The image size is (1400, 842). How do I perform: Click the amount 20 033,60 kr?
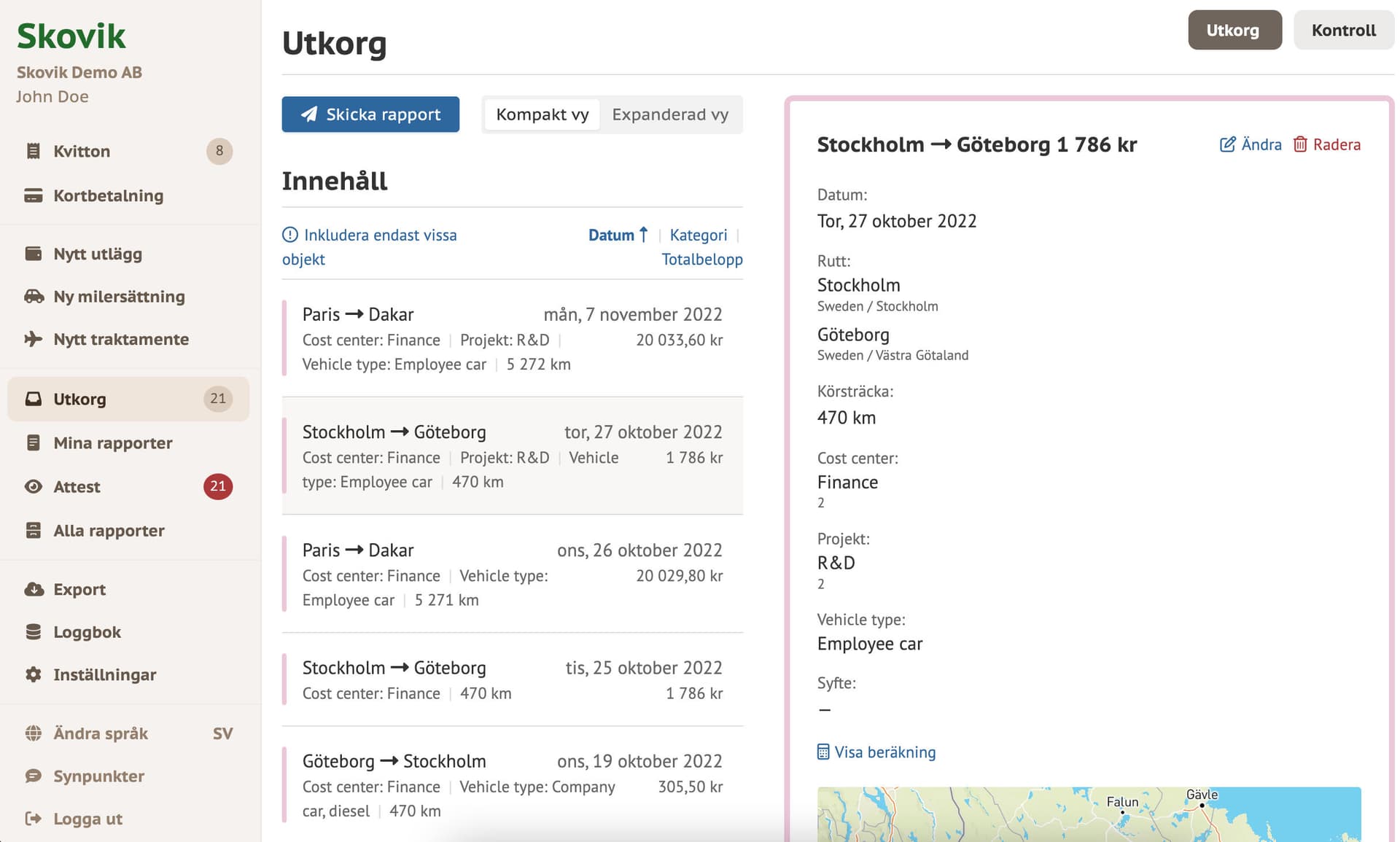click(x=679, y=340)
